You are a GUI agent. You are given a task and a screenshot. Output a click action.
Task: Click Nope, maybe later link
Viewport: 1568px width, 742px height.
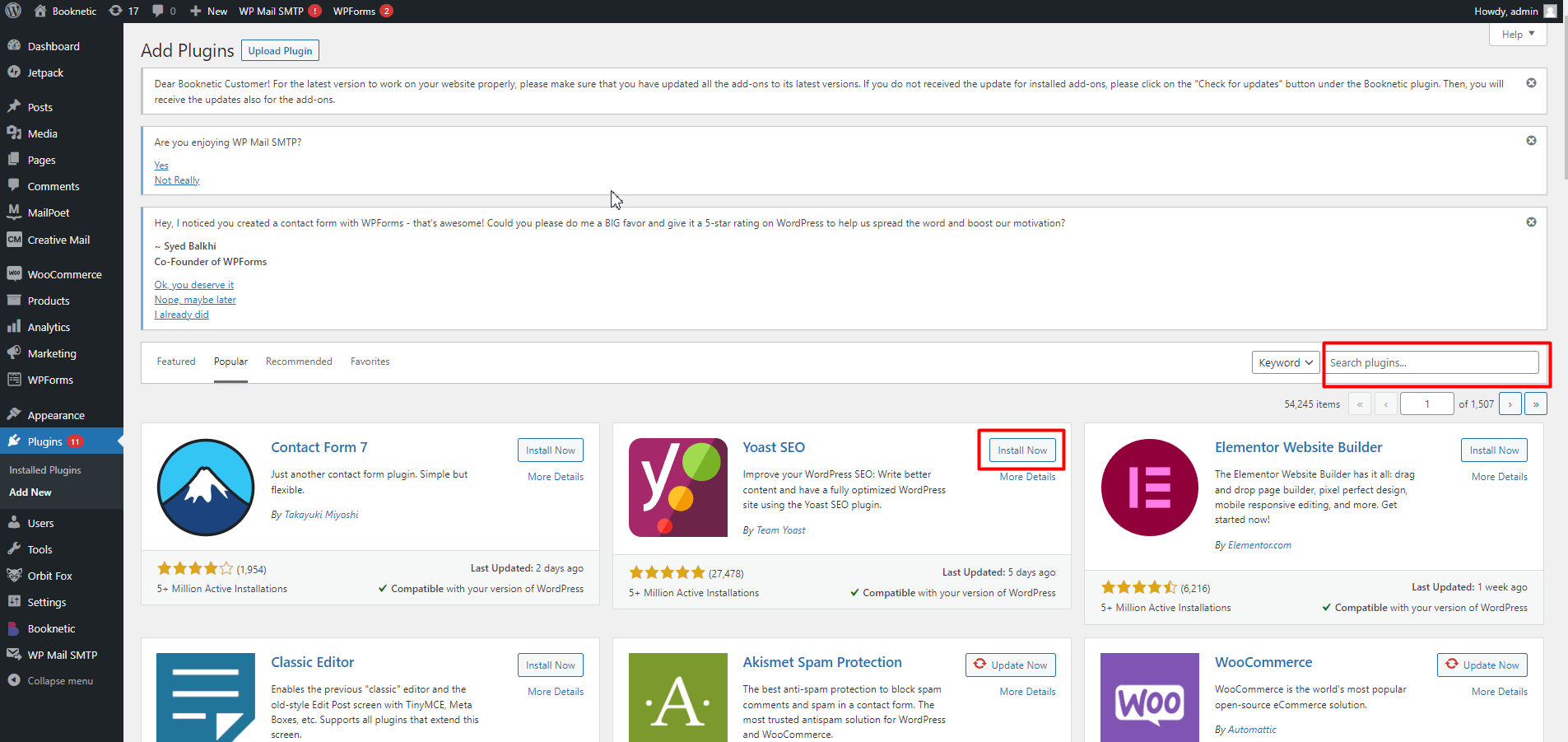[x=195, y=300]
